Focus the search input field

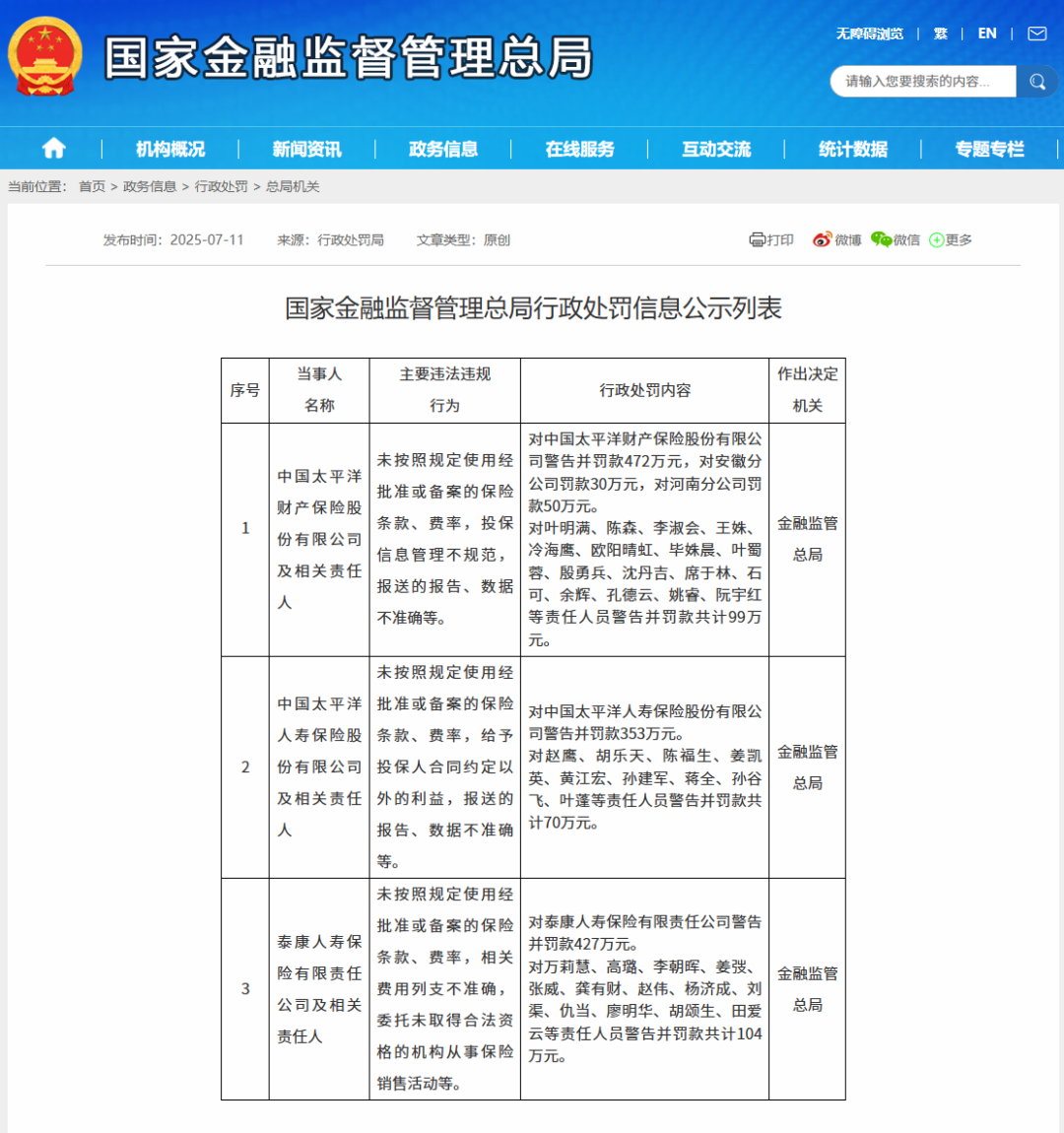[x=923, y=82]
